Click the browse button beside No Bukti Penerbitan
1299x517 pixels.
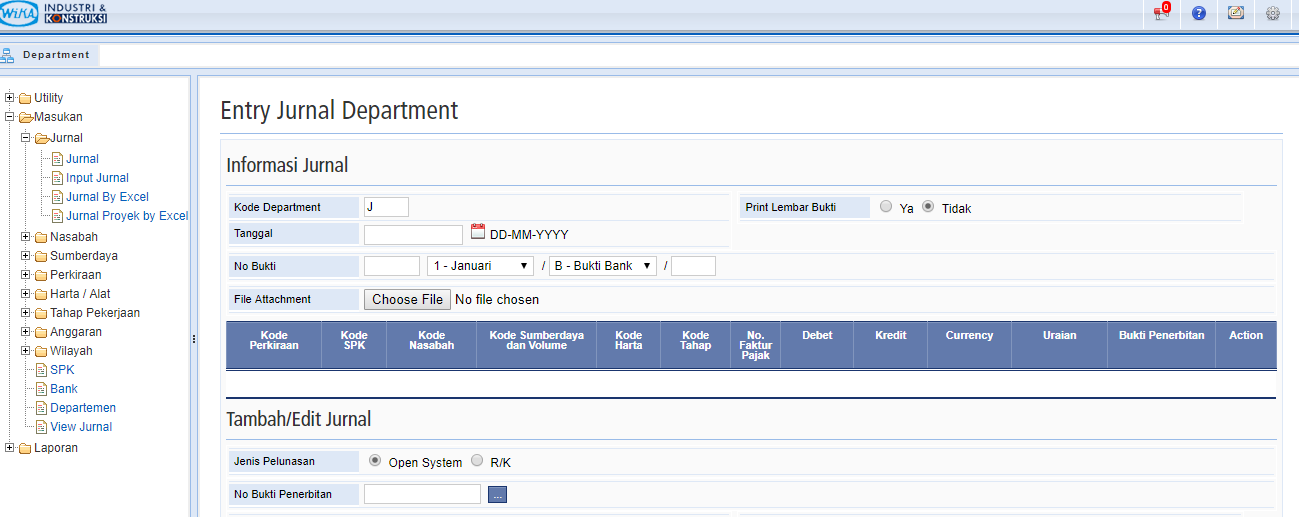pyautogui.click(x=497, y=494)
